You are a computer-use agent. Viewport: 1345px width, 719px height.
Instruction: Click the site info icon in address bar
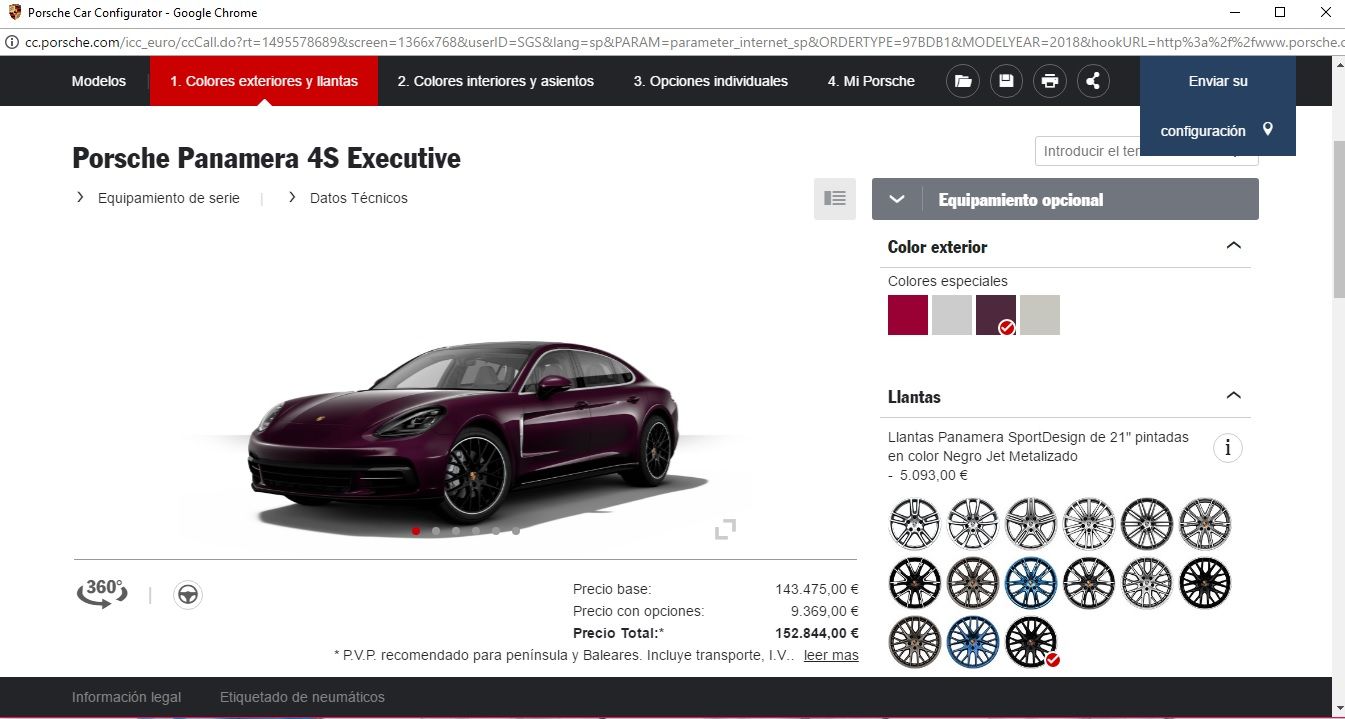click(12, 42)
